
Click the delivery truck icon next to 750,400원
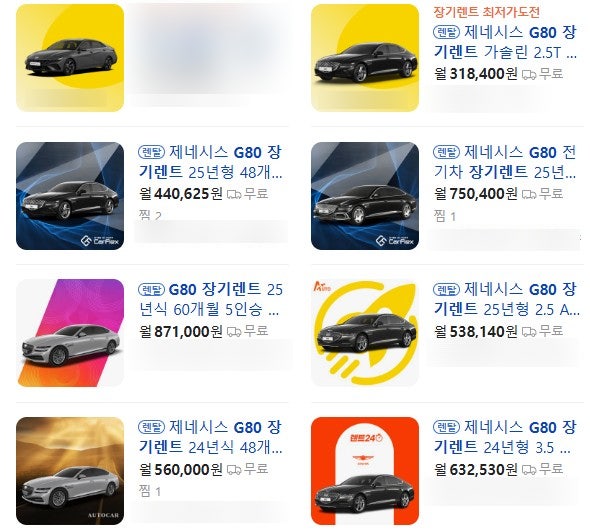pos(529,195)
